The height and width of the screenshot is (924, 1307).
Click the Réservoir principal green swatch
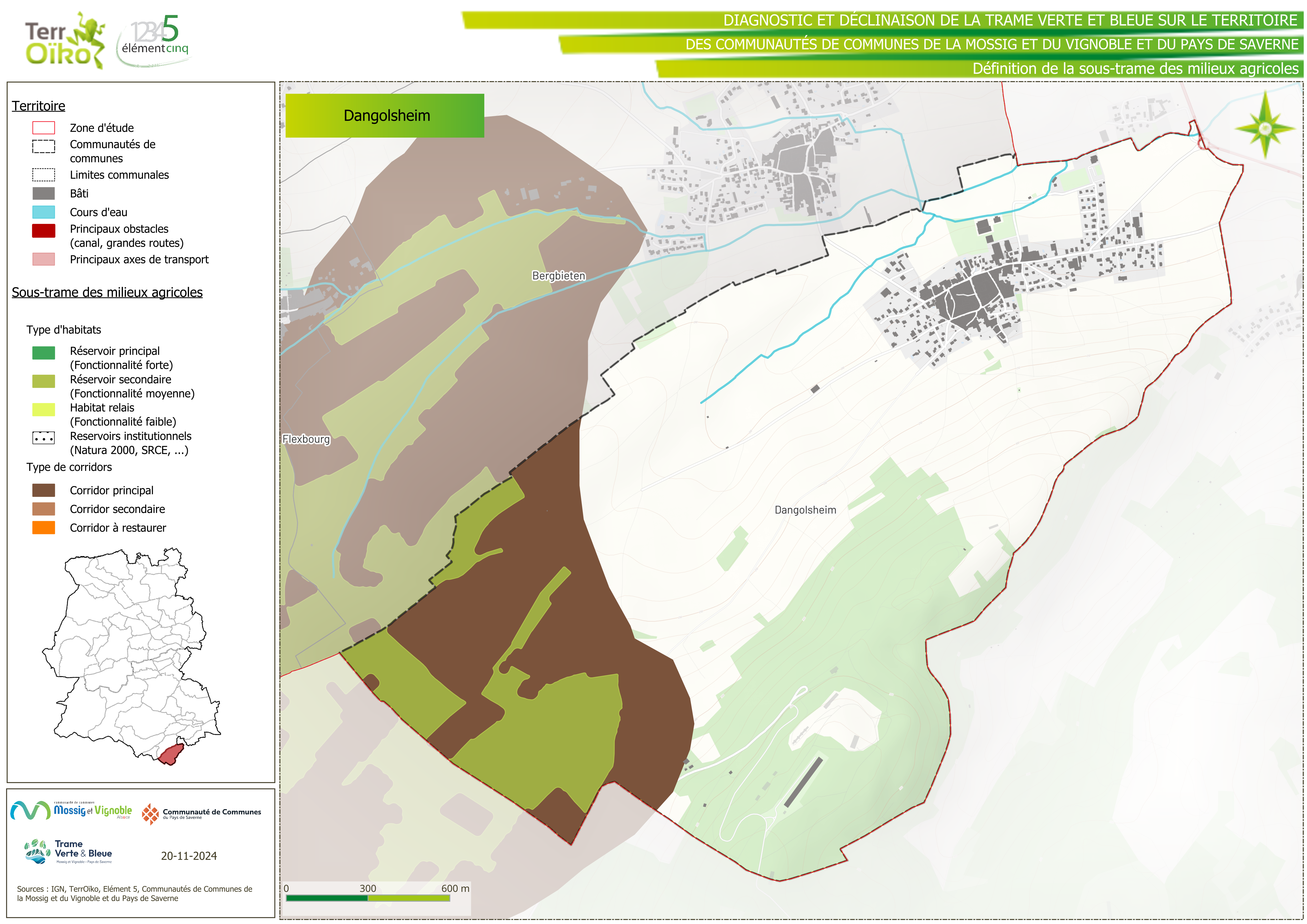43,353
